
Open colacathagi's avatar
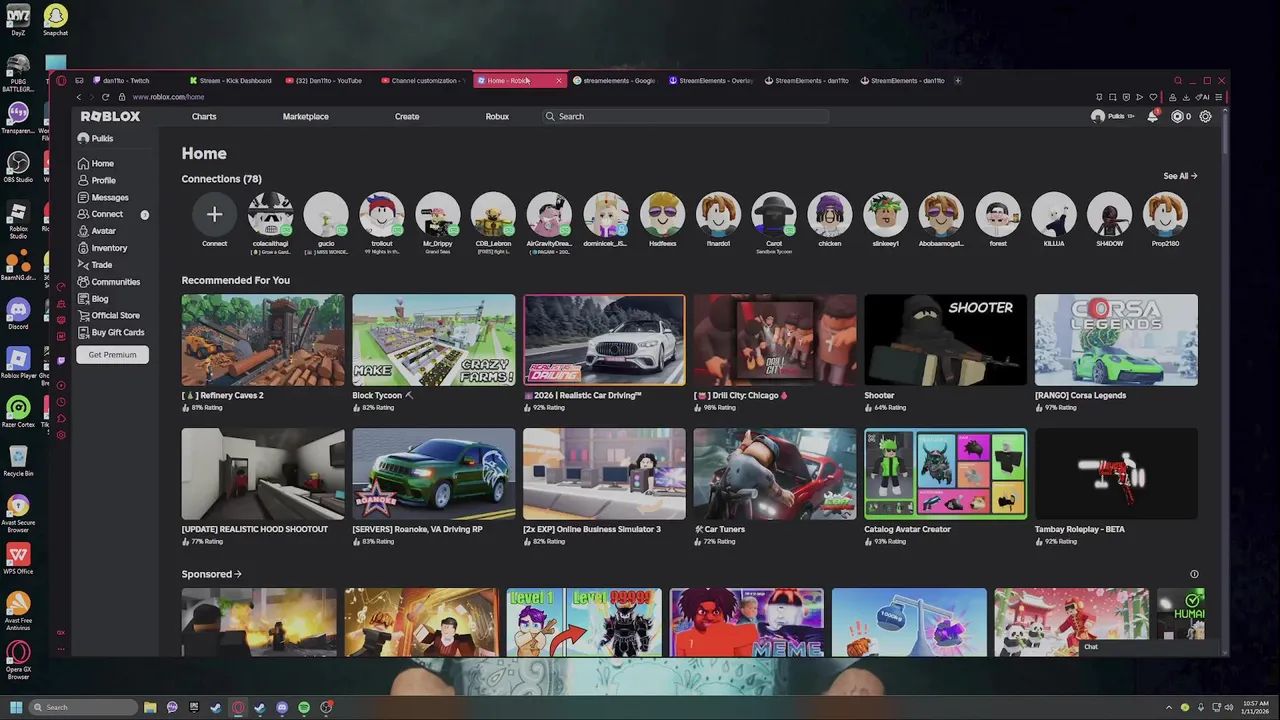pyautogui.click(x=270, y=214)
